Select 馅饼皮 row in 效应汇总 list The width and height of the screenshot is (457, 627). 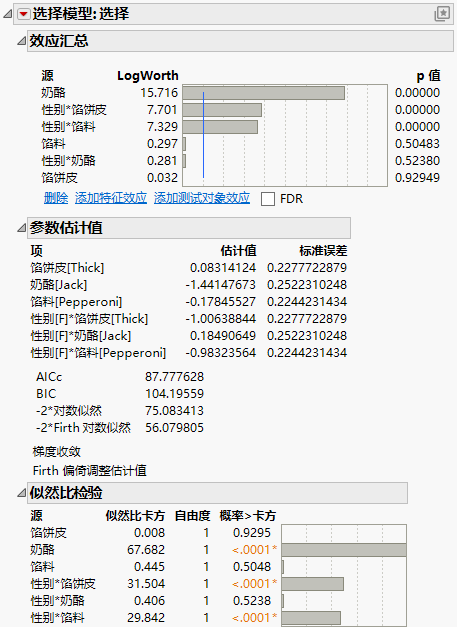click(59, 178)
